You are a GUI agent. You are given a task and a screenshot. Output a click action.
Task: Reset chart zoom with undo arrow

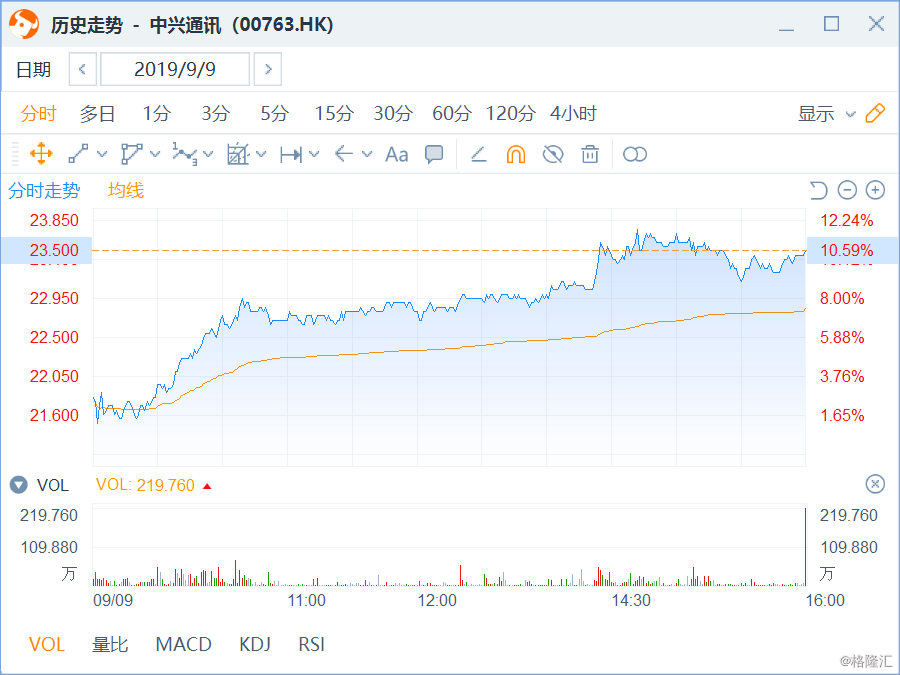(818, 190)
